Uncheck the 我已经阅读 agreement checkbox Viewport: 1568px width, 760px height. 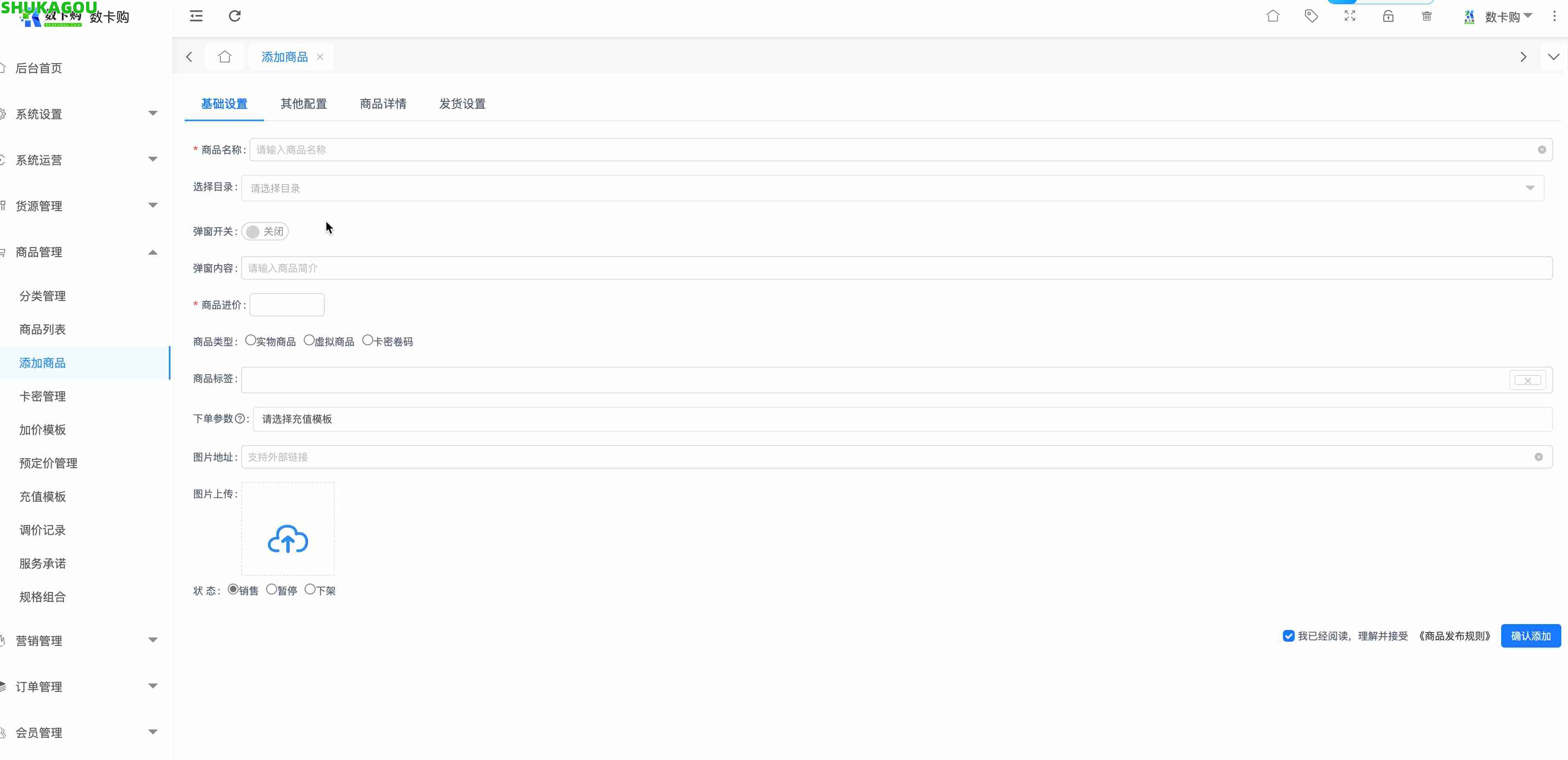tap(1288, 636)
